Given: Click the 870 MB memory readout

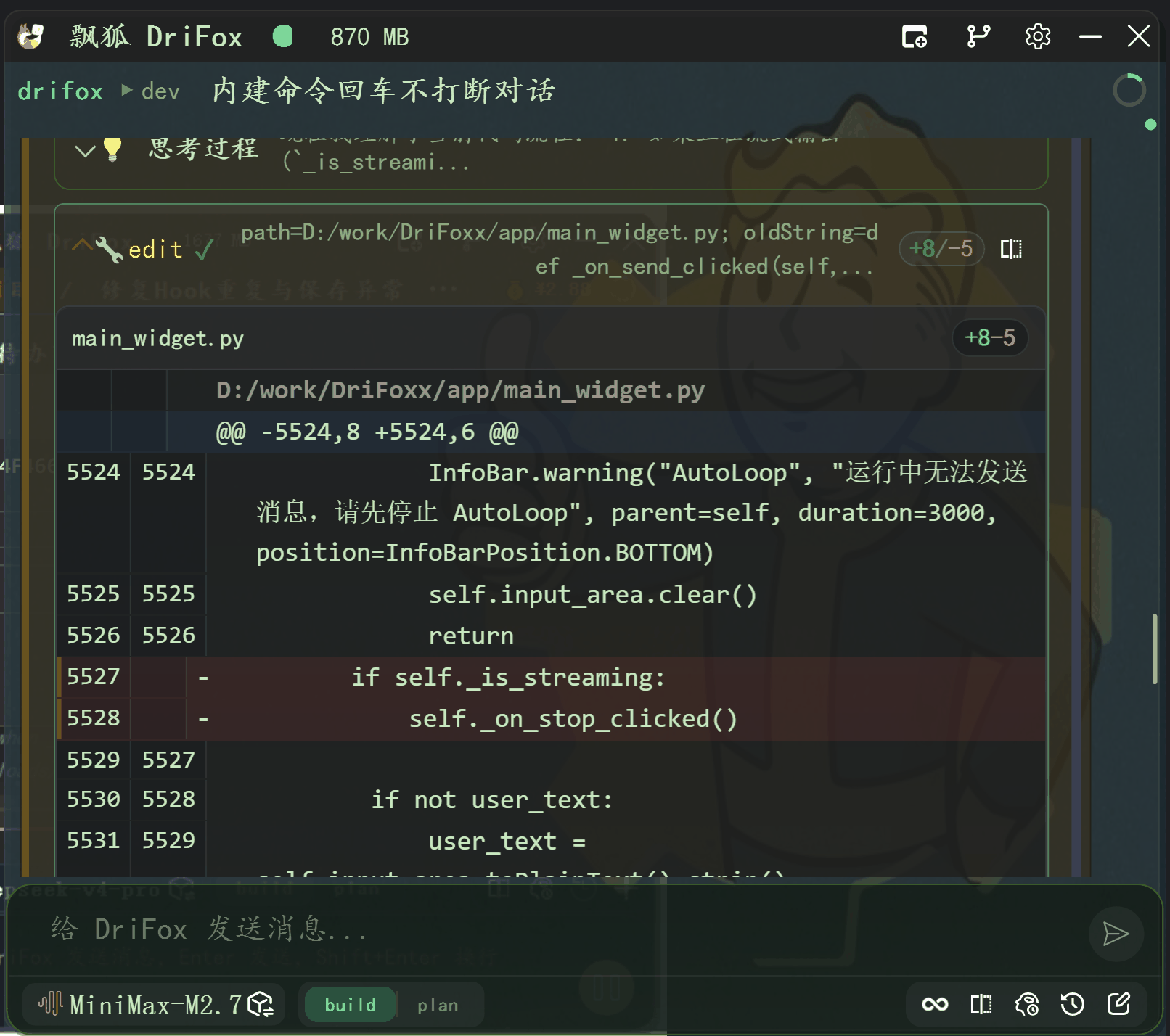Looking at the screenshot, I should [x=369, y=37].
